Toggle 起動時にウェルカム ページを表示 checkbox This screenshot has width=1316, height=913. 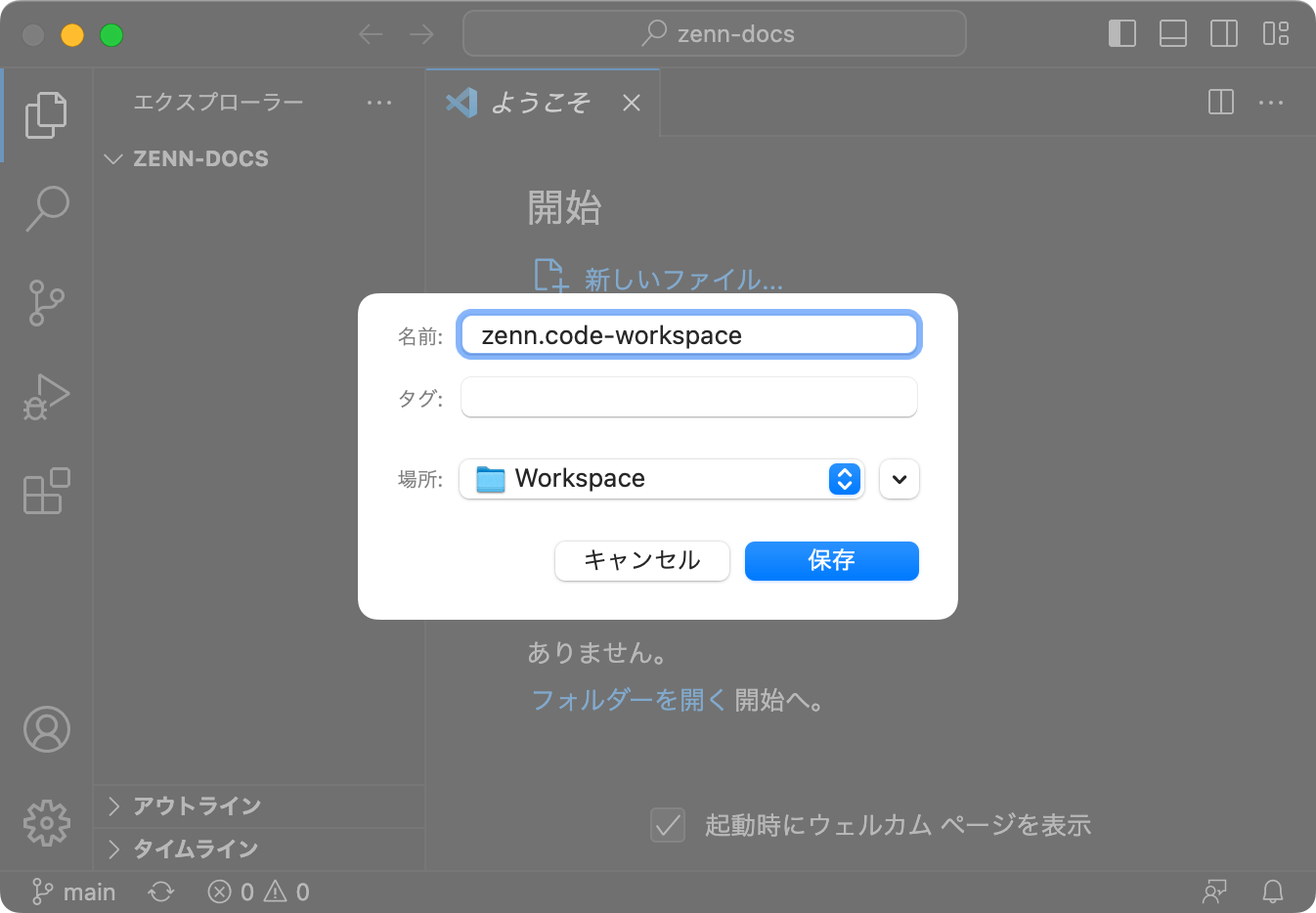668,825
